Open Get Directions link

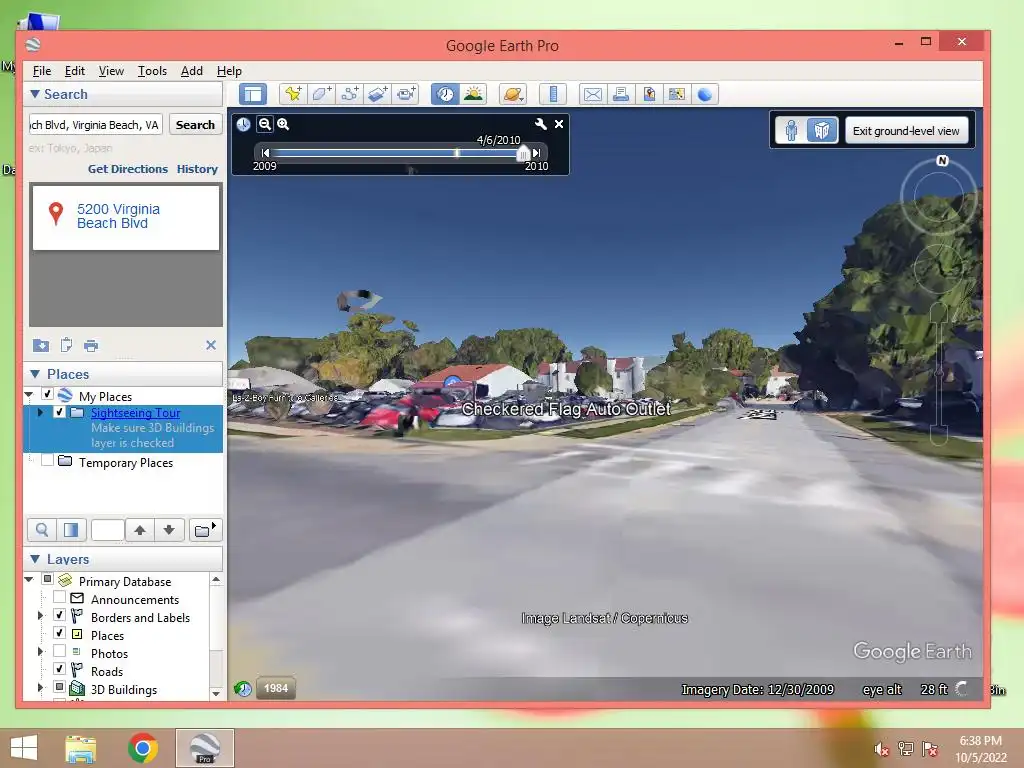coord(128,169)
